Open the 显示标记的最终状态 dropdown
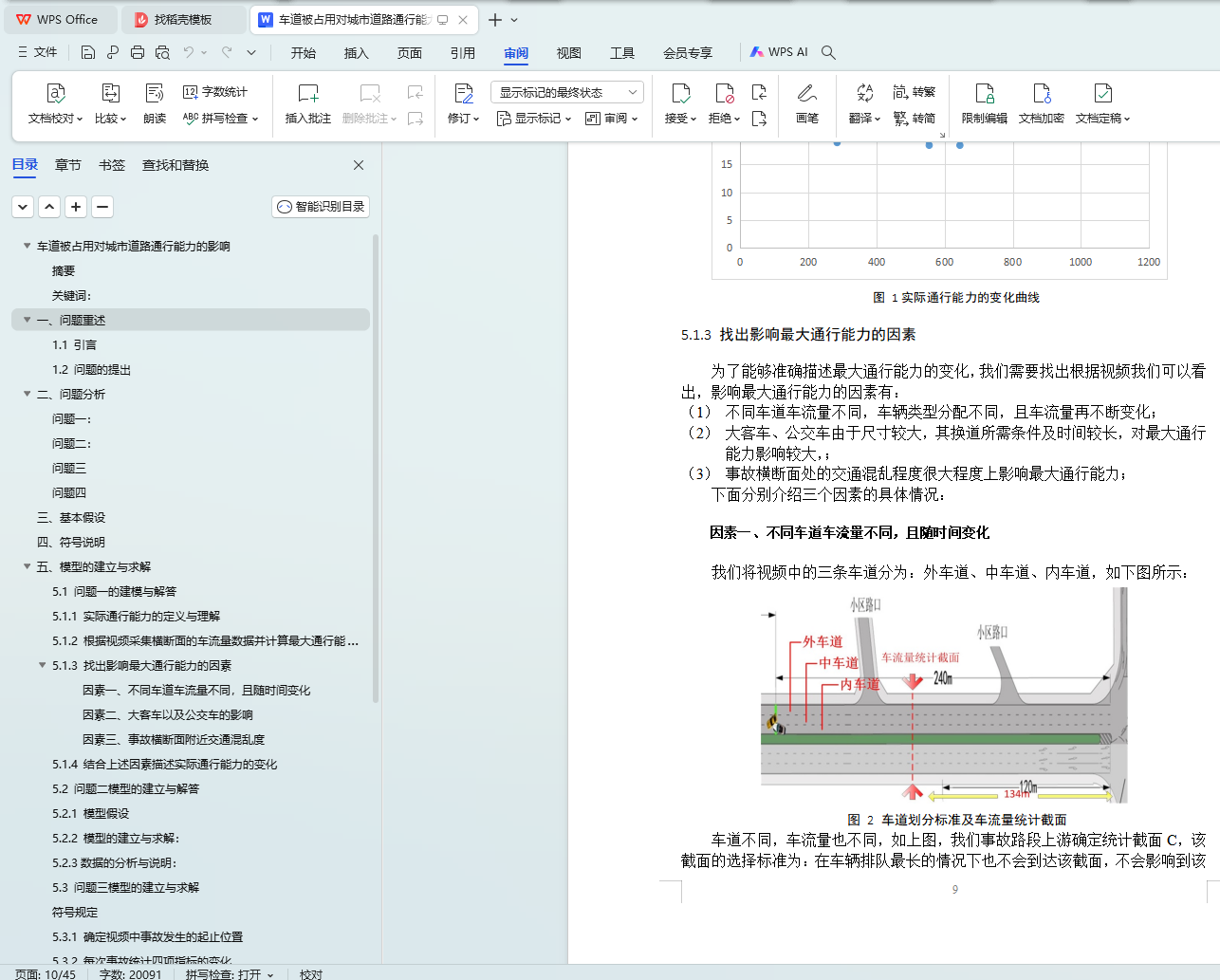Screen dimensions: 1220x980 pyautogui.click(x=567, y=92)
